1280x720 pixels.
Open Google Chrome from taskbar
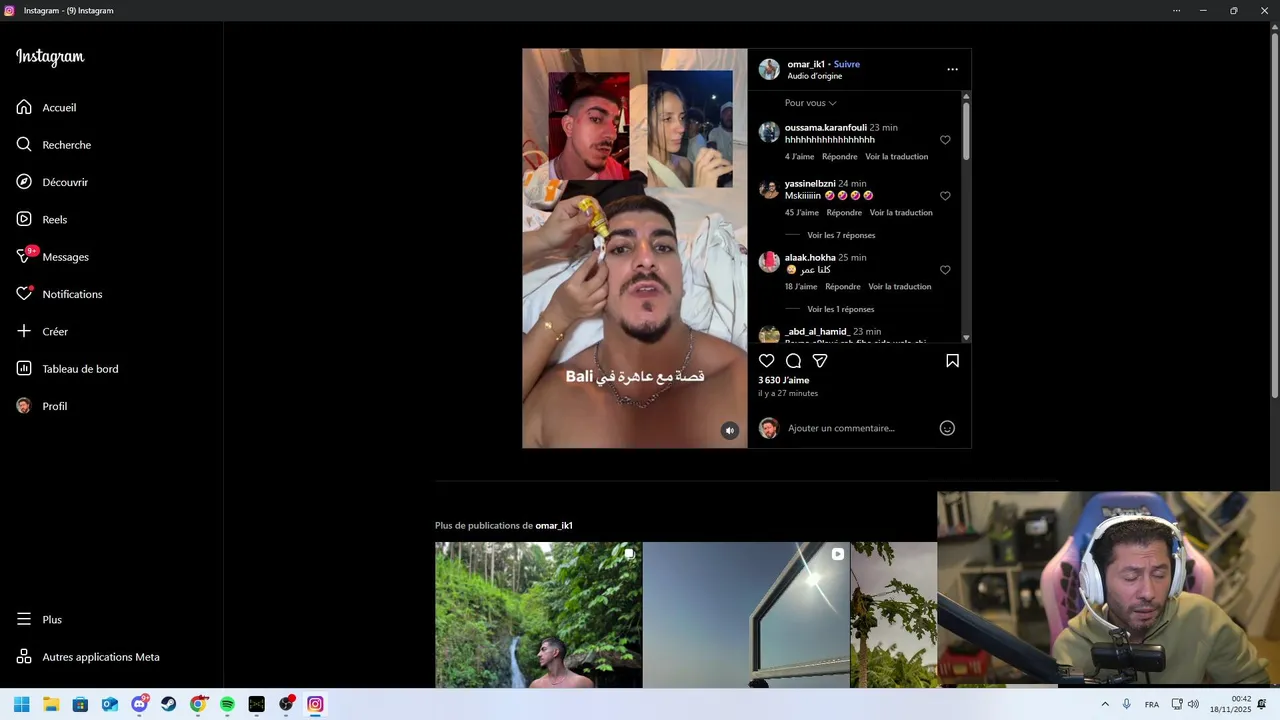pos(198,704)
